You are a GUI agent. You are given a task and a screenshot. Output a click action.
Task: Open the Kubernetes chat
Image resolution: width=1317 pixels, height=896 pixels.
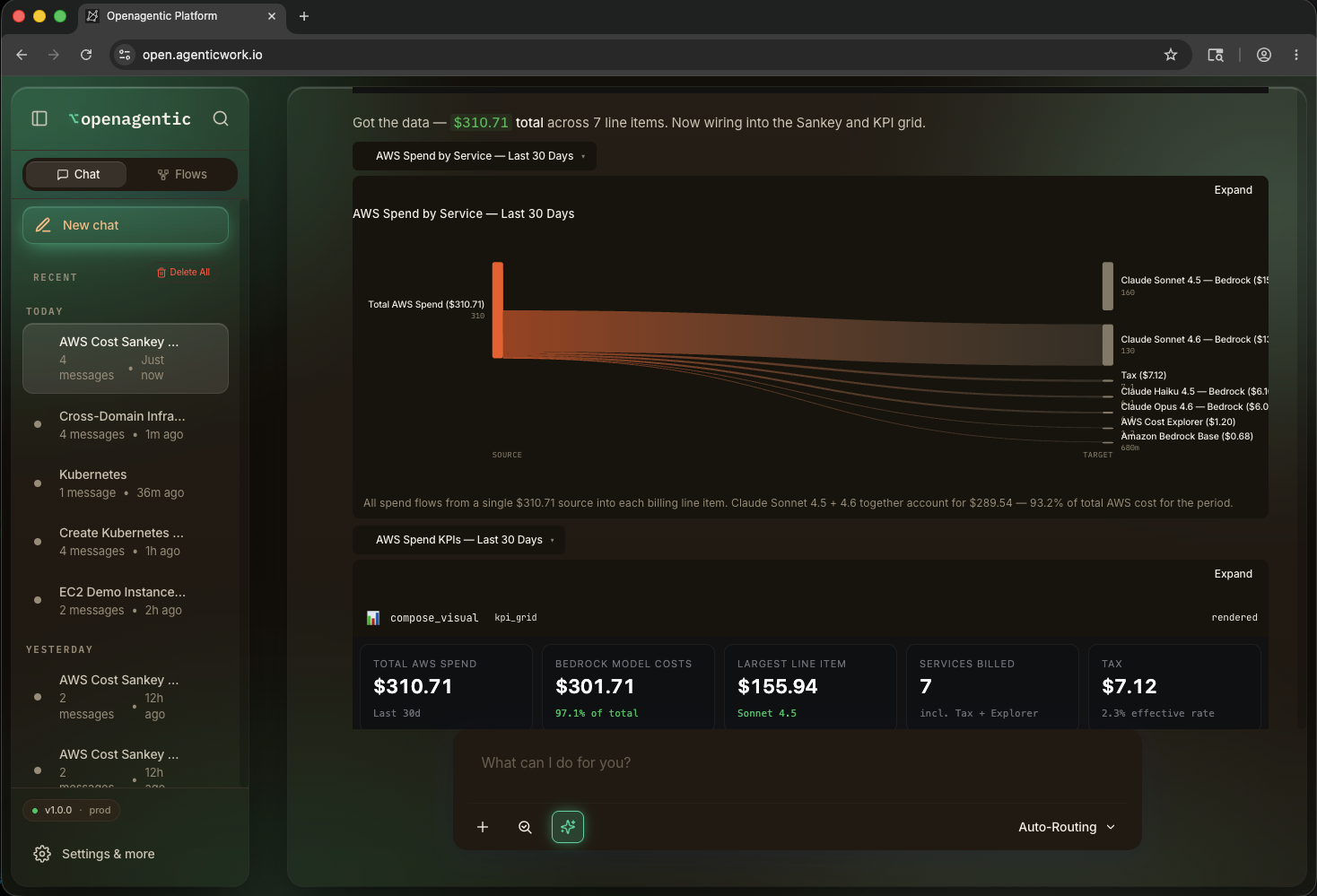[x=126, y=483]
